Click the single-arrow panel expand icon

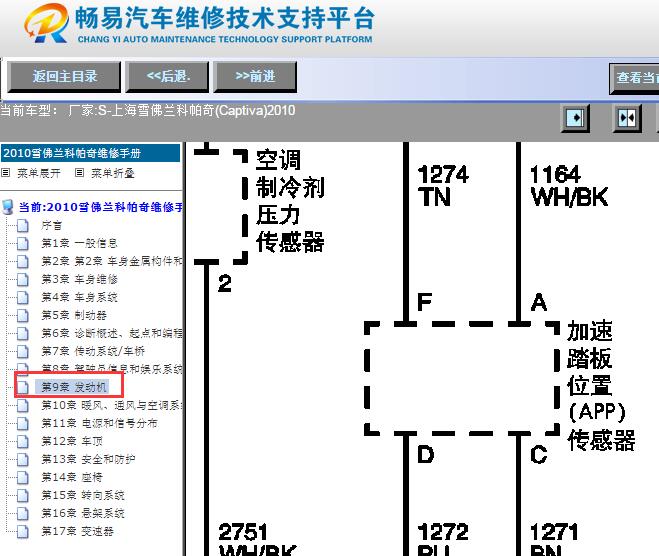pos(575,118)
